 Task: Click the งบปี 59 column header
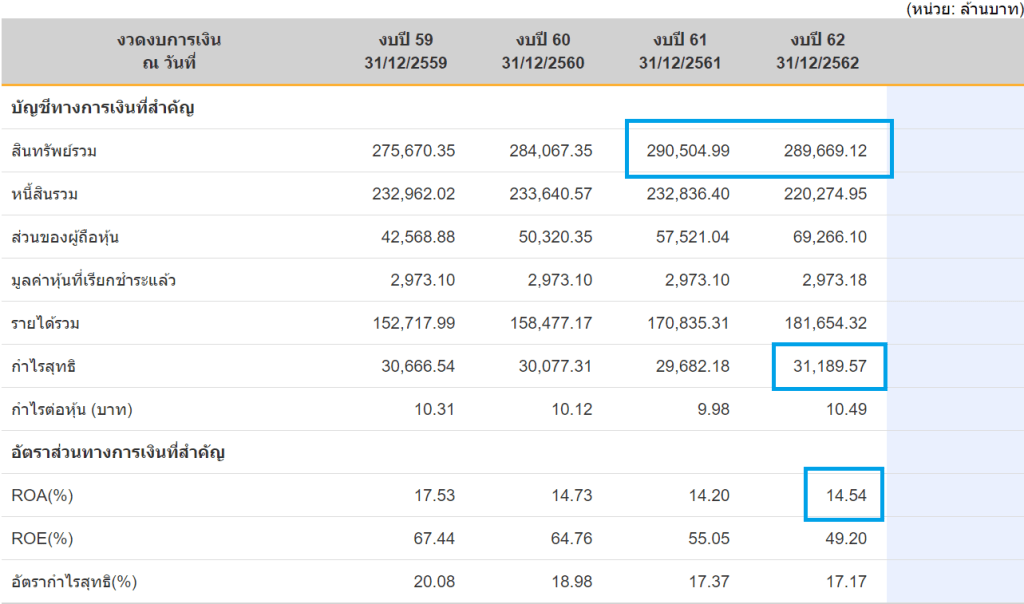(x=405, y=51)
